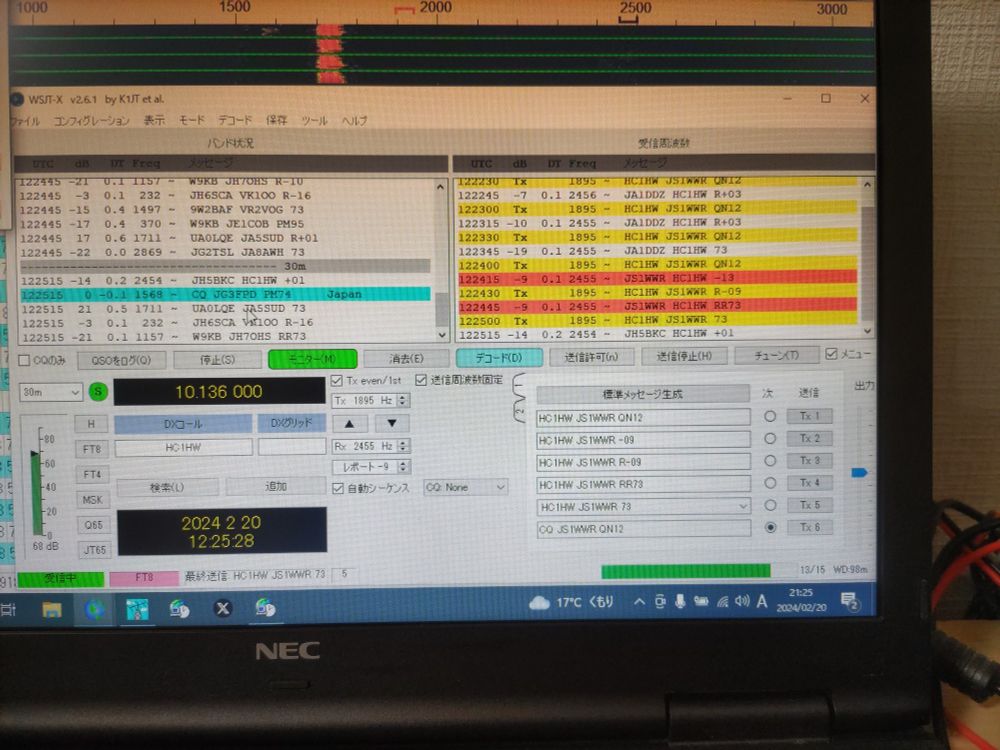The width and height of the screenshot is (1000, 750).
Task: Click the 送信許可(n) button
Action: pos(591,357)
